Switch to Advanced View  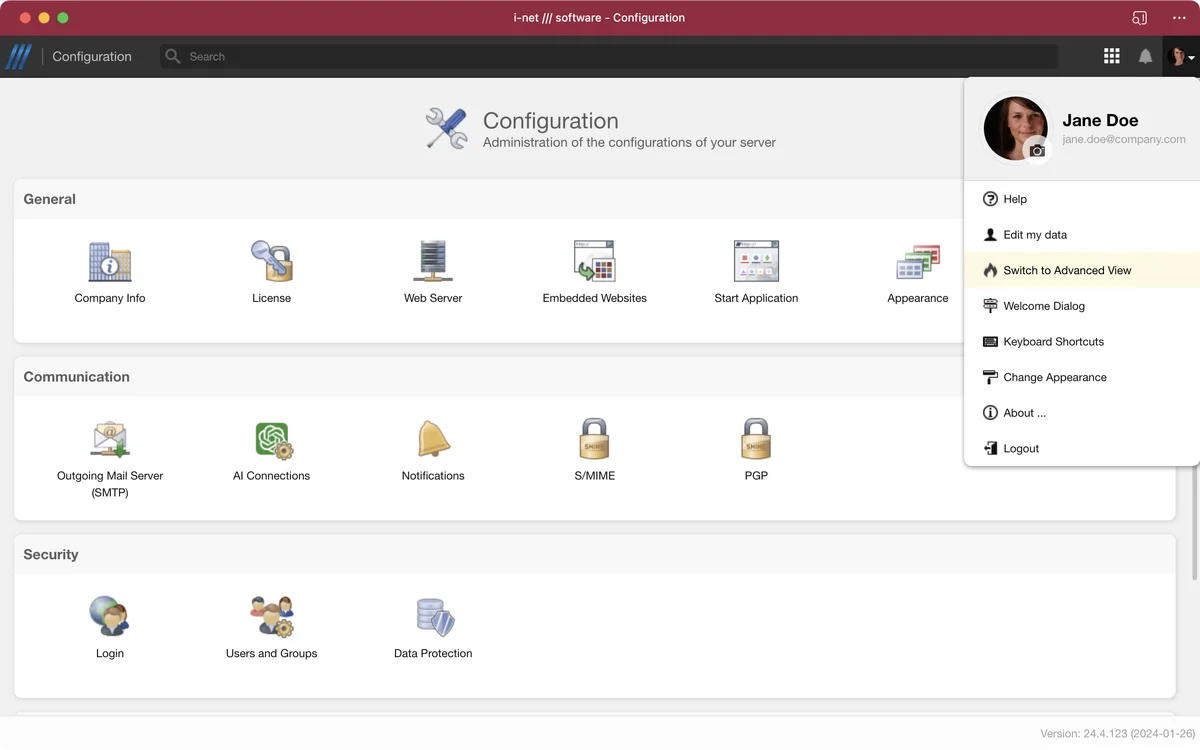click(x=1067, y=270)
